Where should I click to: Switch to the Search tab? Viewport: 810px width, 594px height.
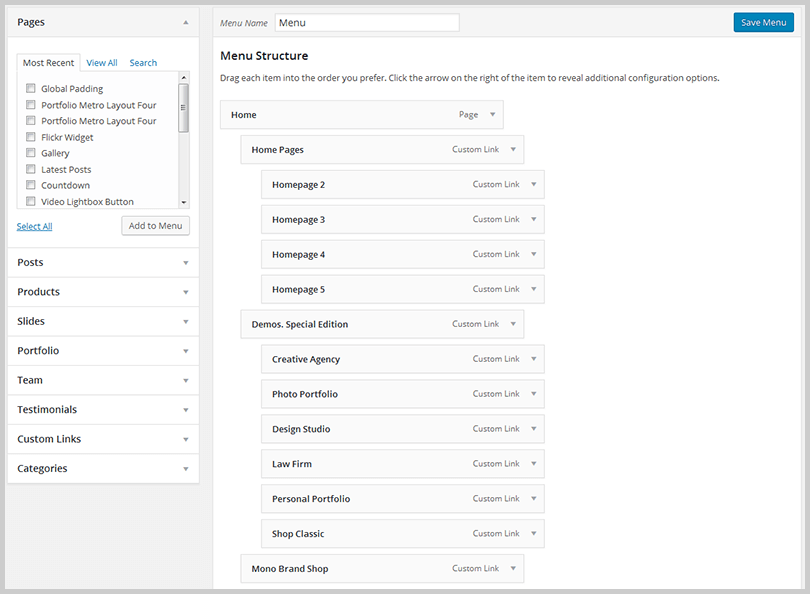point(143,63)
